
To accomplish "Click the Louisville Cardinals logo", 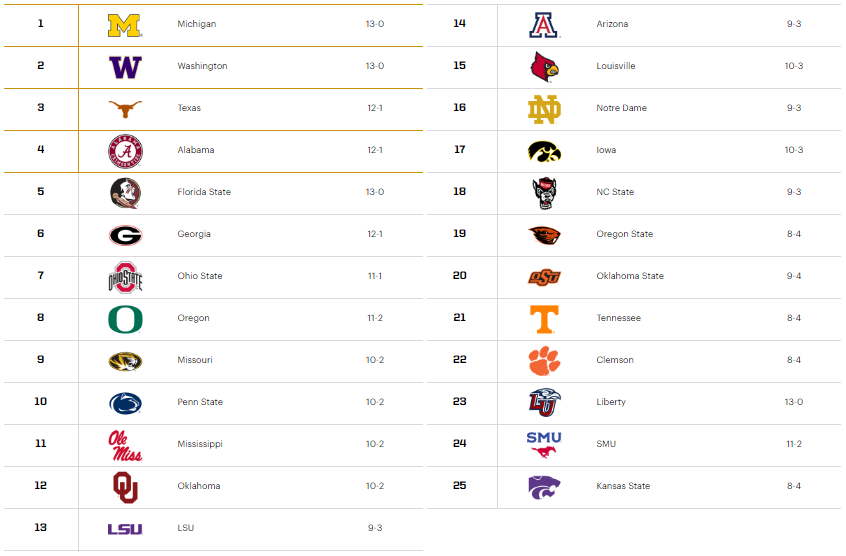I will point(545,66).
